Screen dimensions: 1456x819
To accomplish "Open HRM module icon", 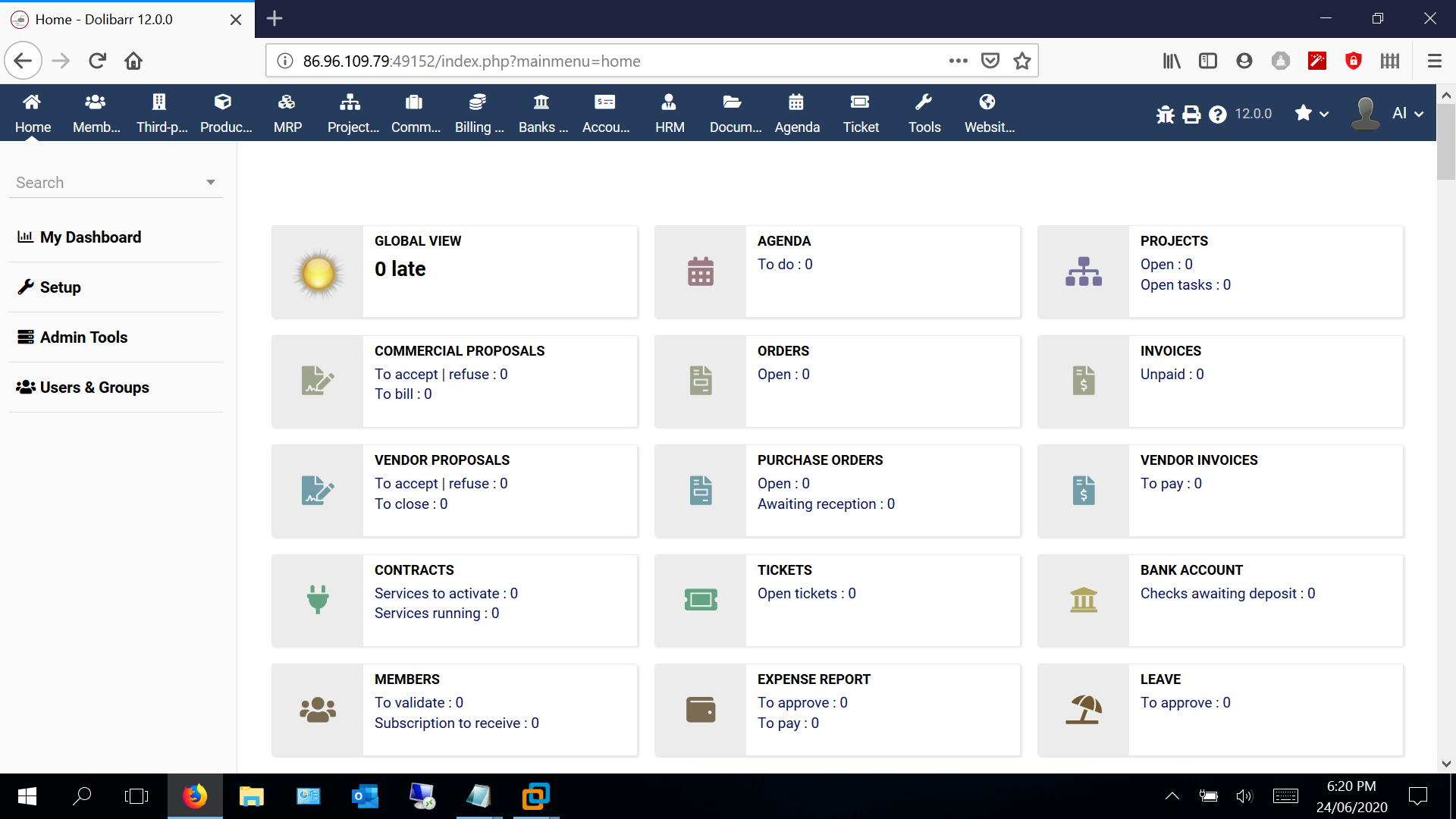I will pos(669,102).
